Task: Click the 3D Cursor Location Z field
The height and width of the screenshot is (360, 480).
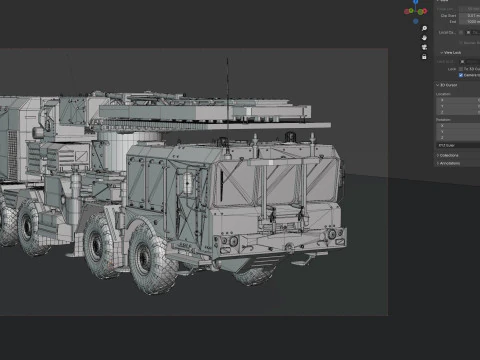Action: pos(458,112)
